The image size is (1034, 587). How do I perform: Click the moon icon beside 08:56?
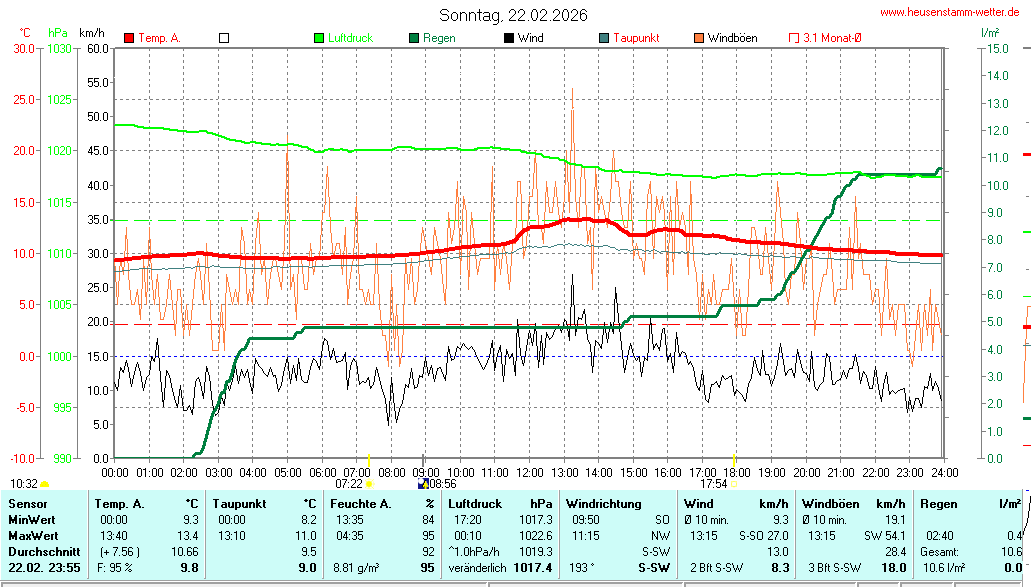(422, 484)
